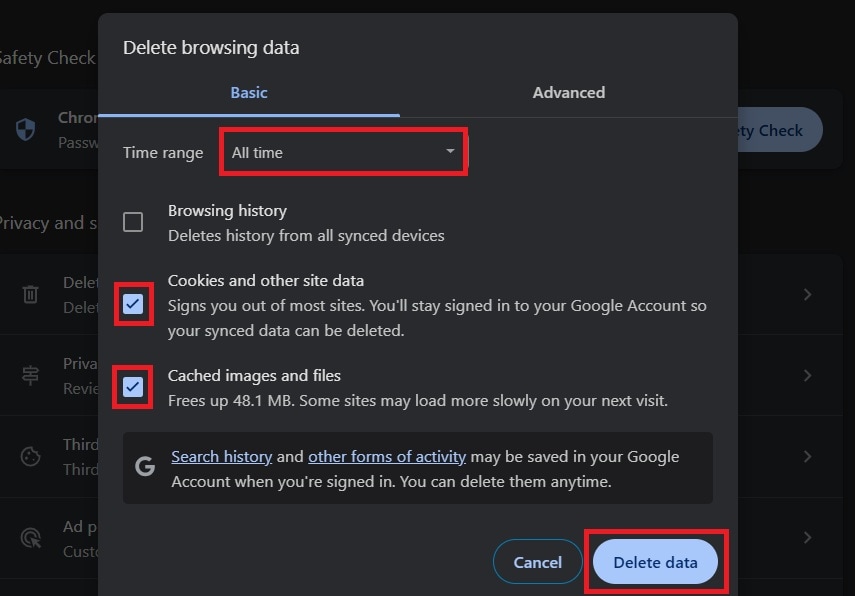Click the Browsing history label

[227, 210]
